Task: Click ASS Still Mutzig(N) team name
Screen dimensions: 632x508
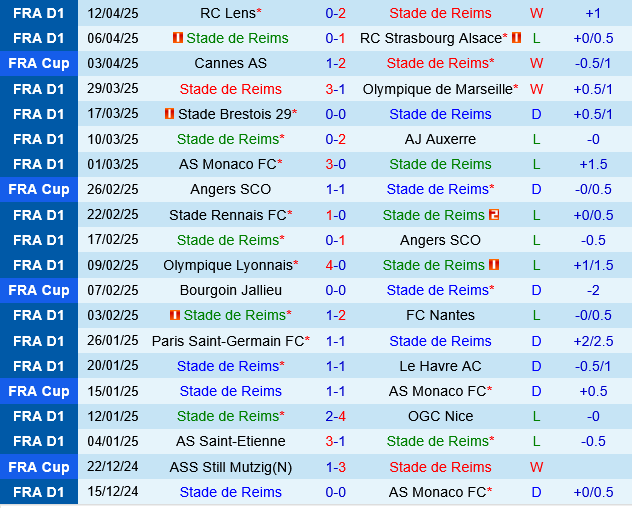Action: coord(231,467)
